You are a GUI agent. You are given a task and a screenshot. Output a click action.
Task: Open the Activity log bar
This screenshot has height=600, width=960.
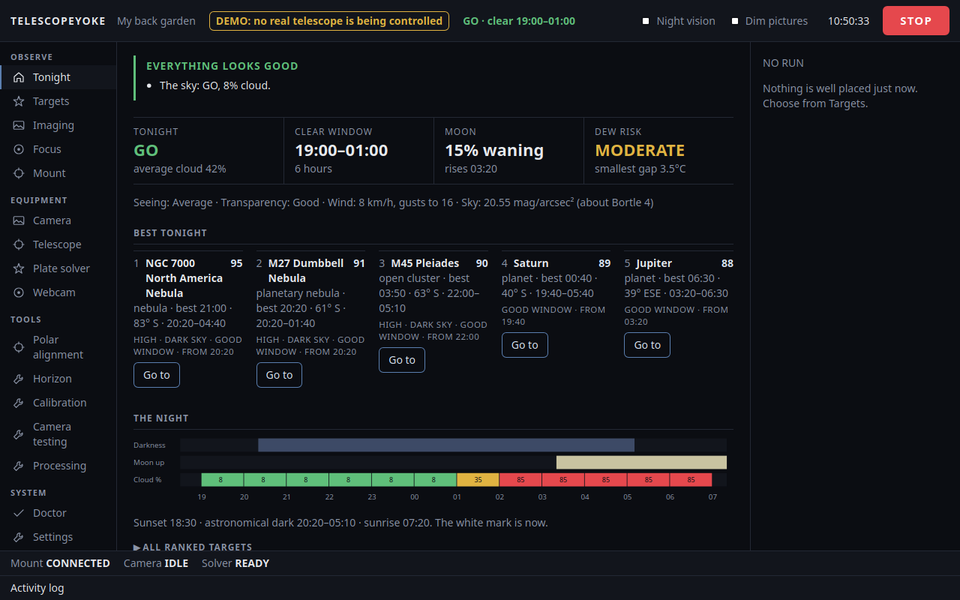(480, 588)
